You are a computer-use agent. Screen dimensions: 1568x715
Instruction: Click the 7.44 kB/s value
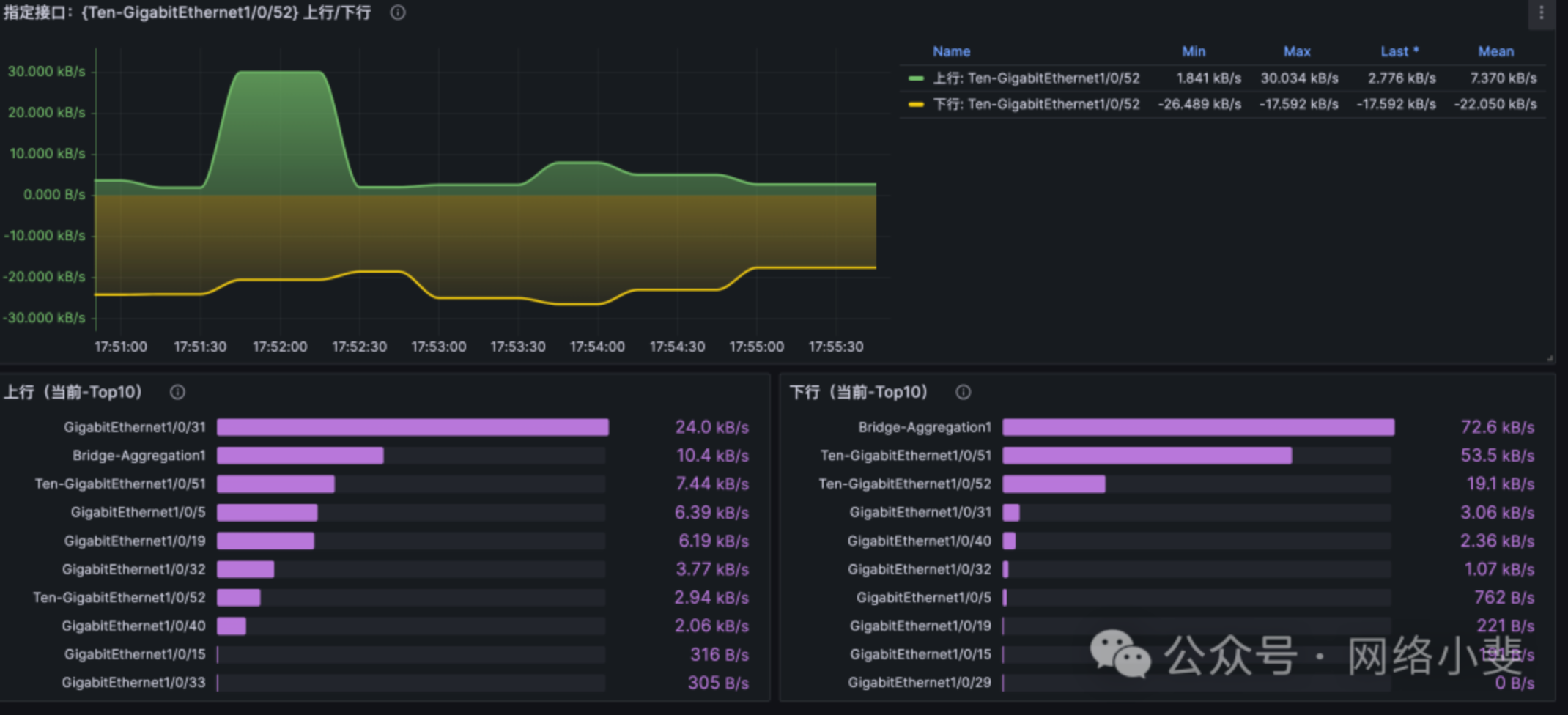click(712, 484)
